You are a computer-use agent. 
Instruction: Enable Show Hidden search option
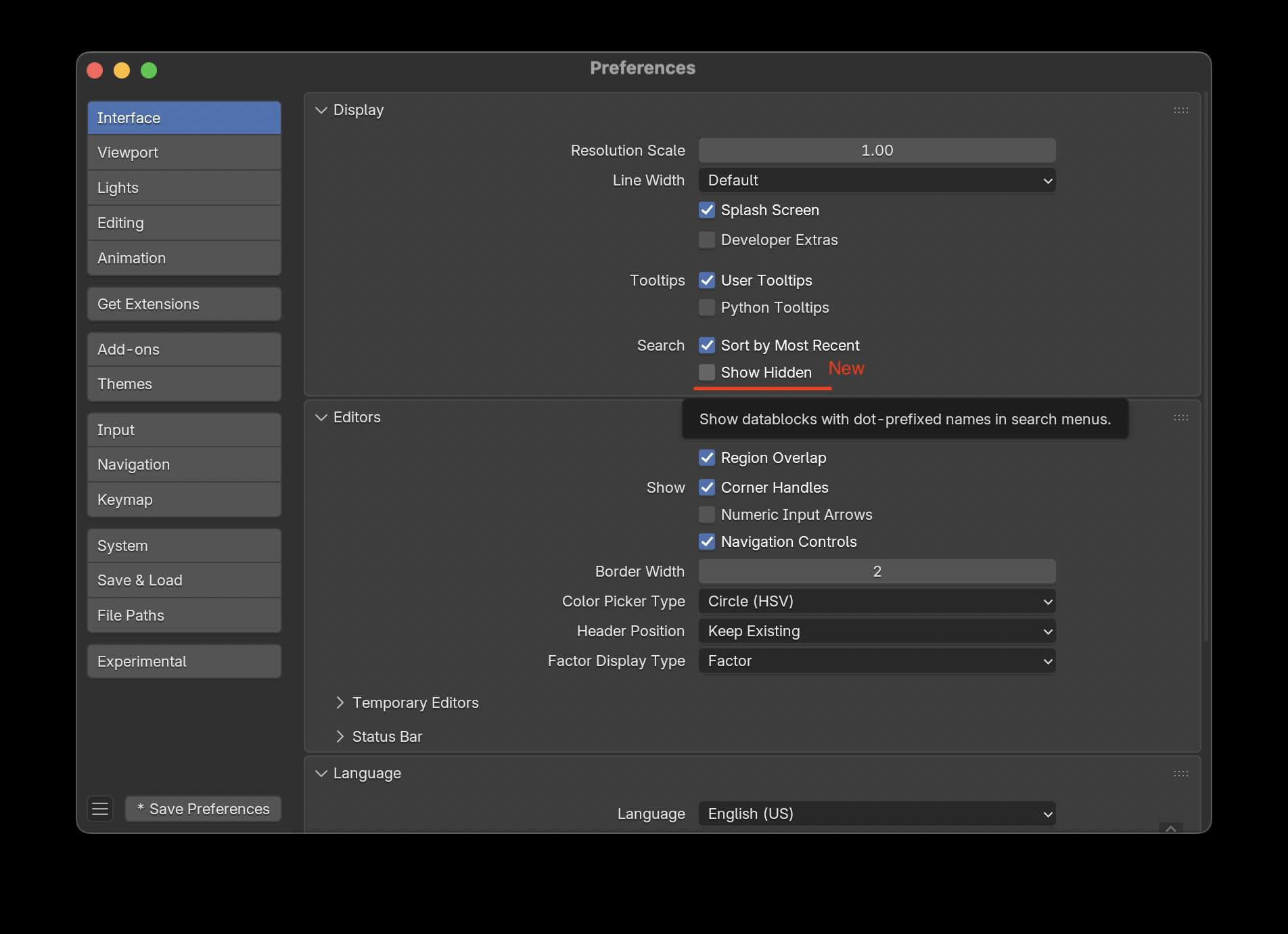click(707, 372)
